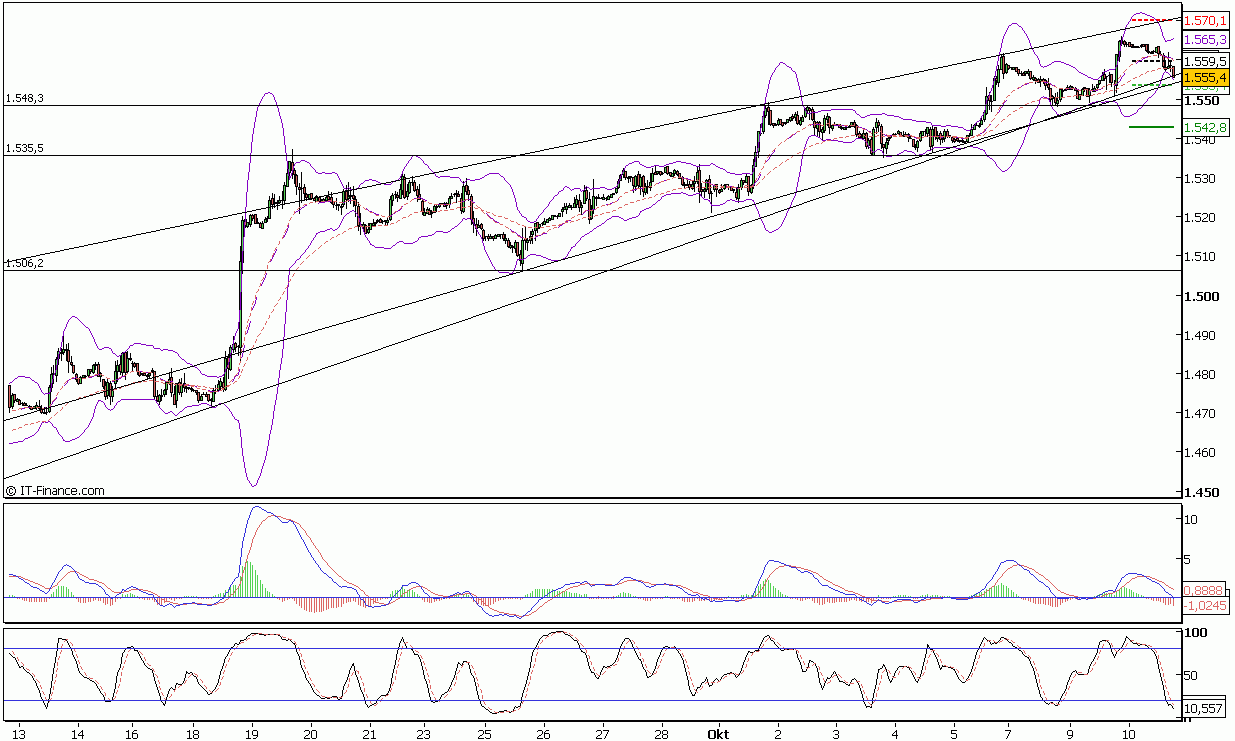Image resolution: width=1235 pixels, height=741 pixels.
Task: Open the IT-Finance.com copyright link
Action: (x=55, y=490)
